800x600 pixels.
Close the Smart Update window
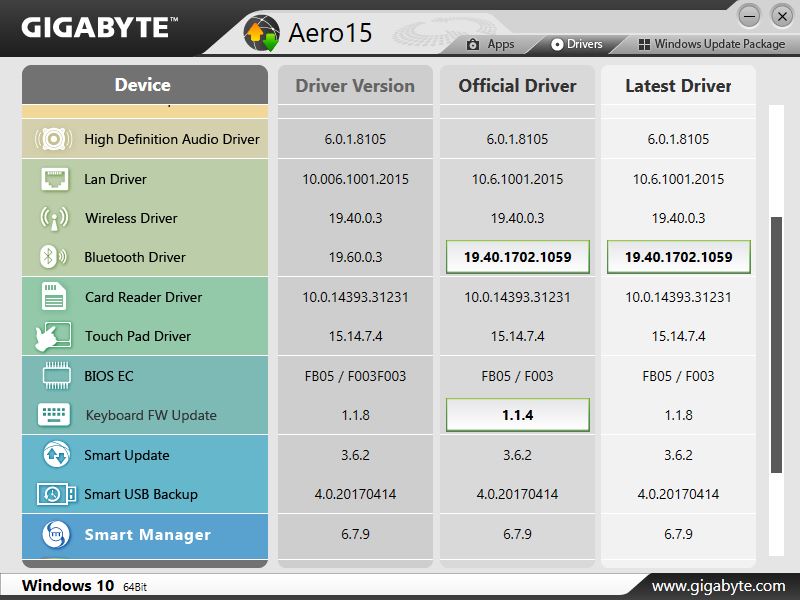pyautogui.click(x=782, y=16)
